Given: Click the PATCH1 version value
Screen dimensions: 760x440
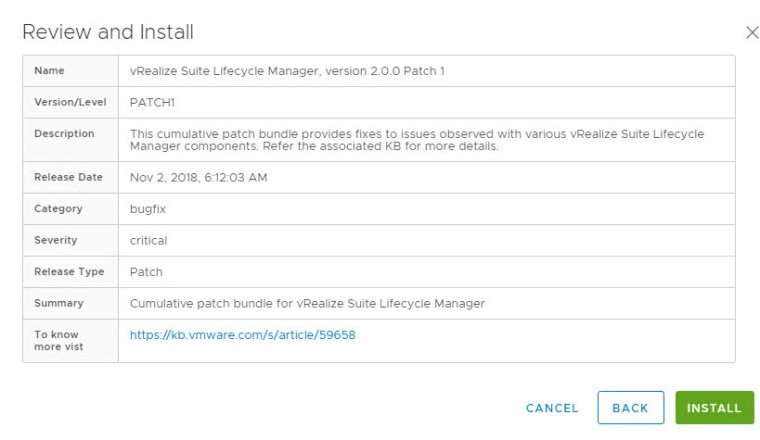Looking at the screenshot, I should tap(153, 102).
